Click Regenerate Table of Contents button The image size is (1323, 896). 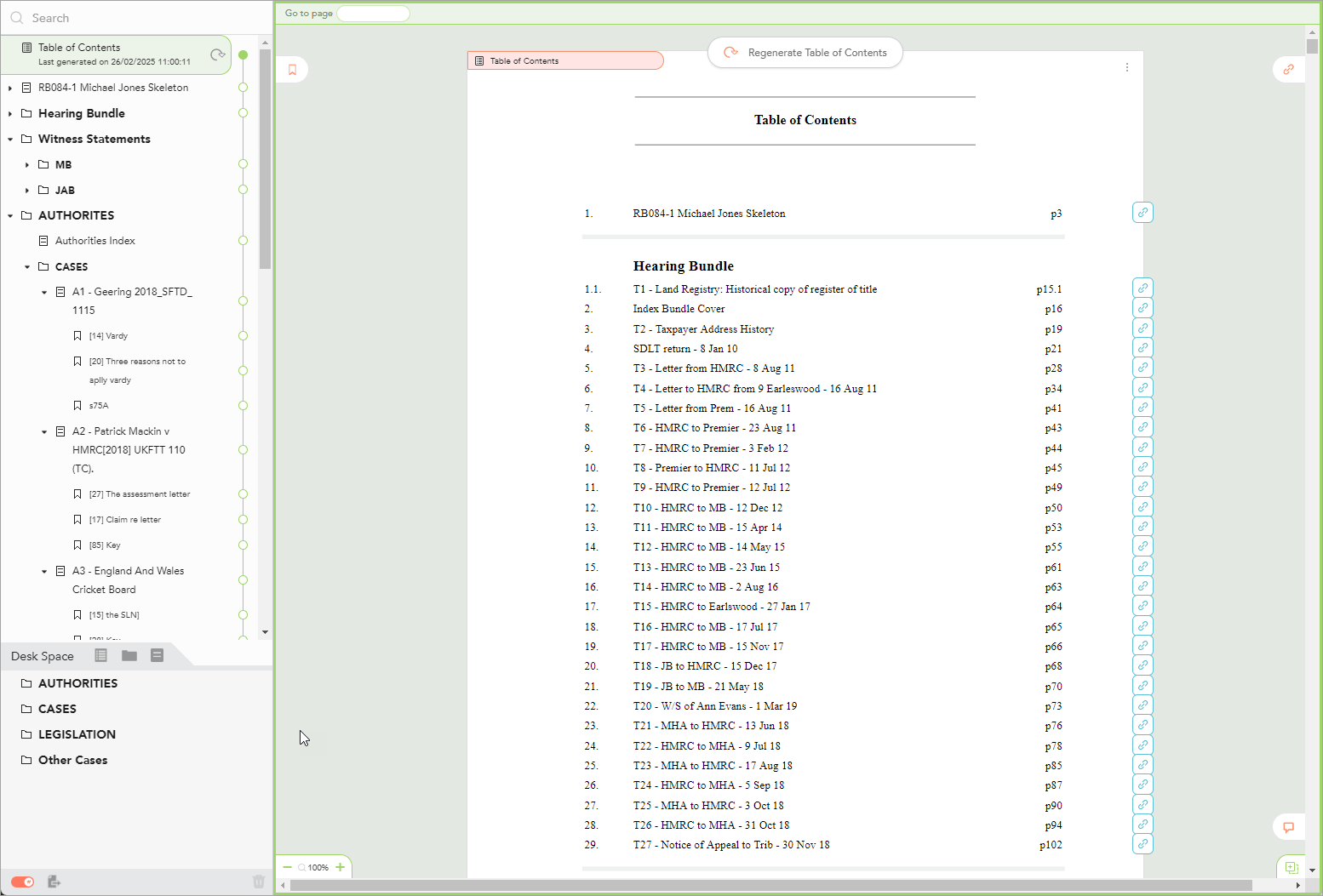pos(805,53)
